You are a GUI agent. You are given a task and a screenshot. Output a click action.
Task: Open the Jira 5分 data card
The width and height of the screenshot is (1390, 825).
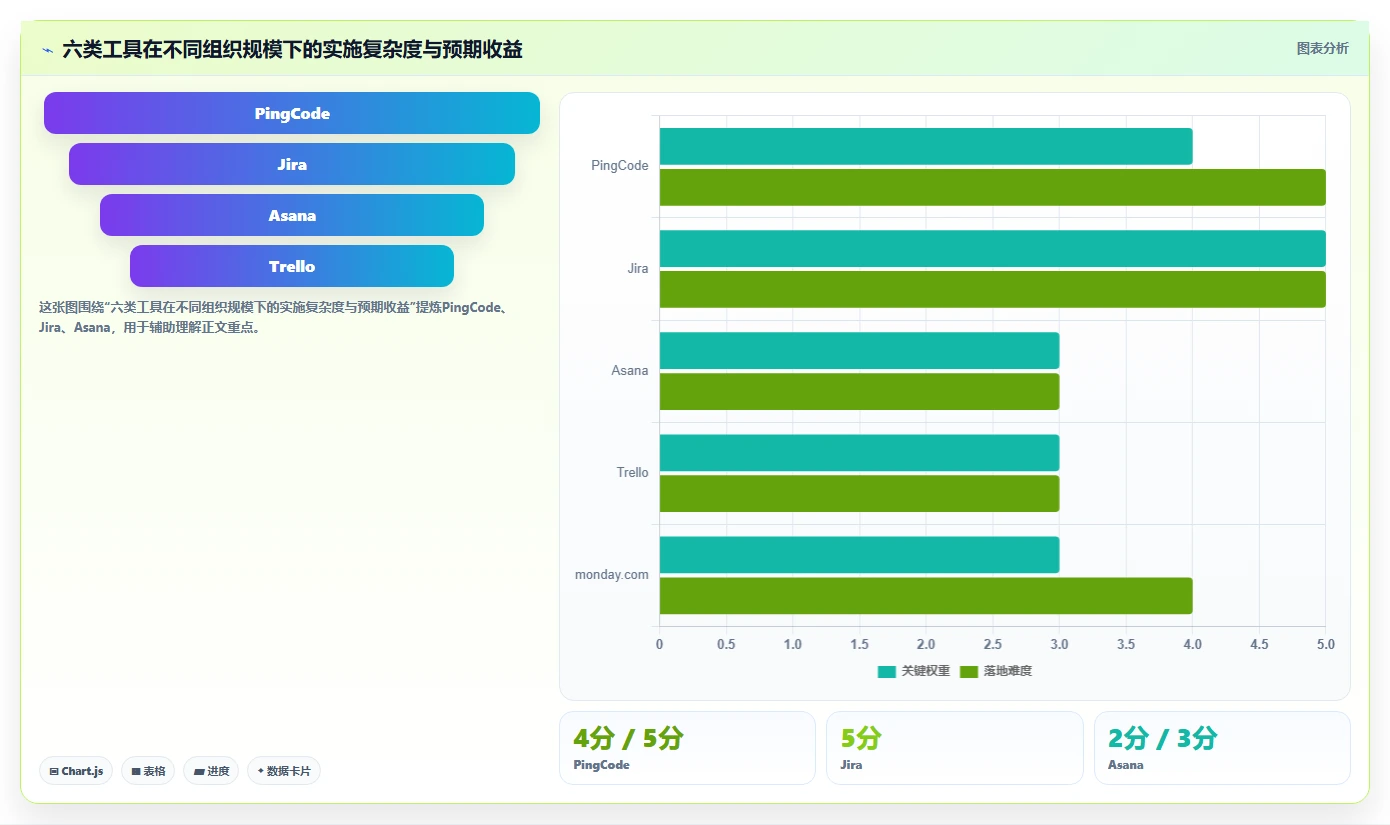[x=955, y=748]
